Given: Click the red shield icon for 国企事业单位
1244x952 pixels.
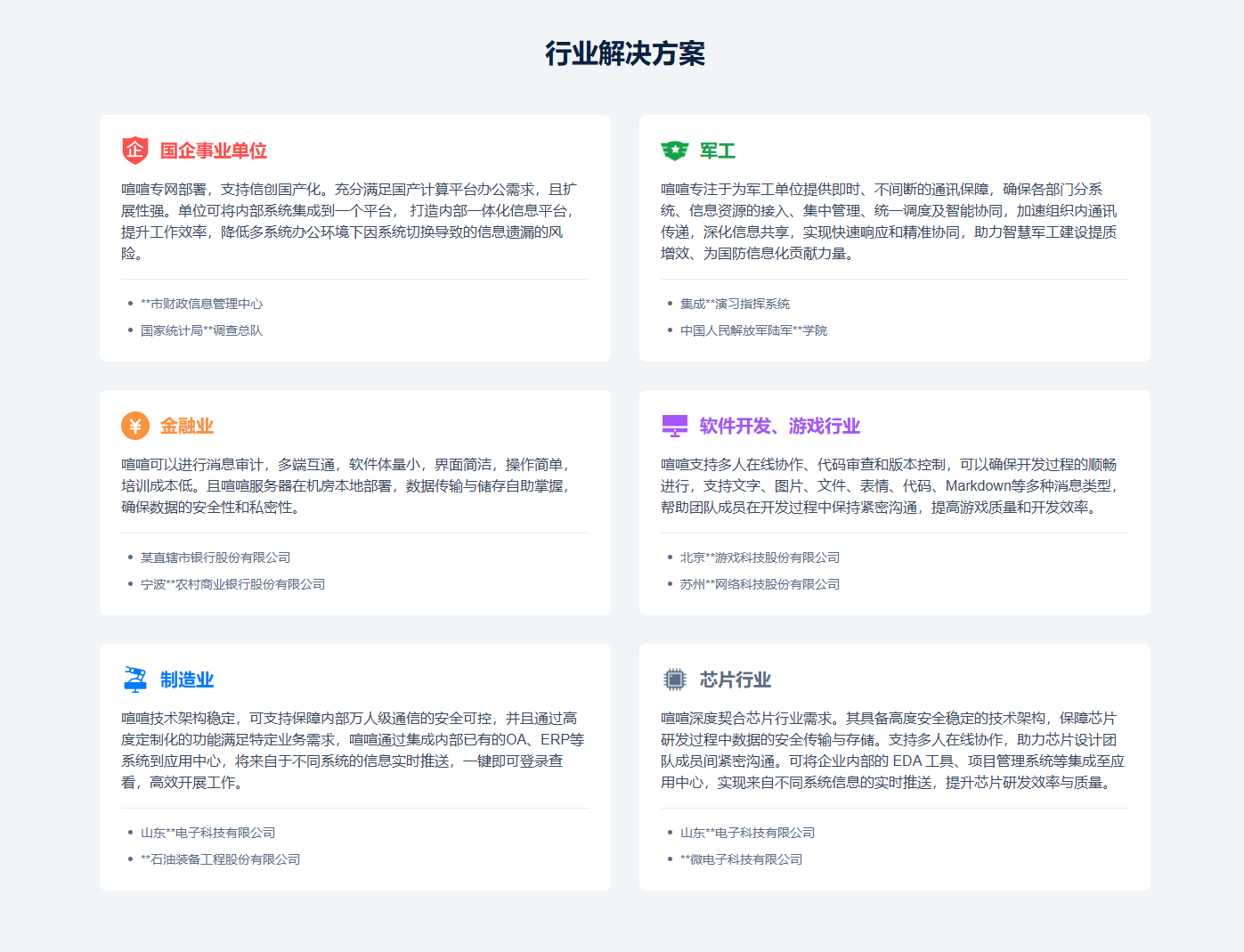Looking at the screenshot, I should click(x=134, y=151).
